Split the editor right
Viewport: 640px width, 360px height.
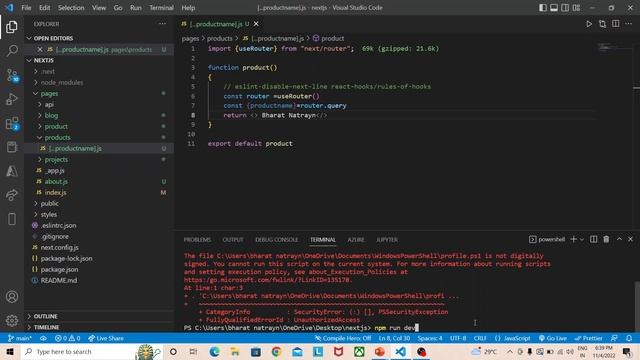click(x=616, y=24)
